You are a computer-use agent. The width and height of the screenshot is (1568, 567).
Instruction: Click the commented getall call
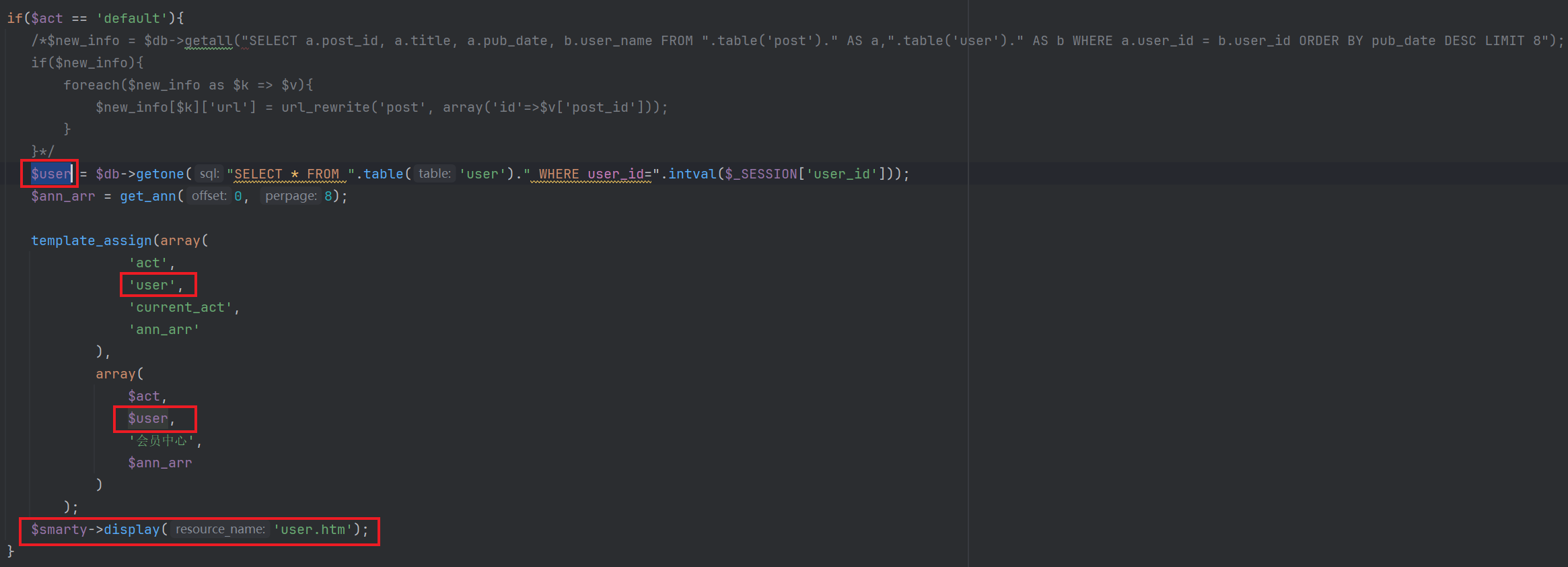[x=208, y=40]
